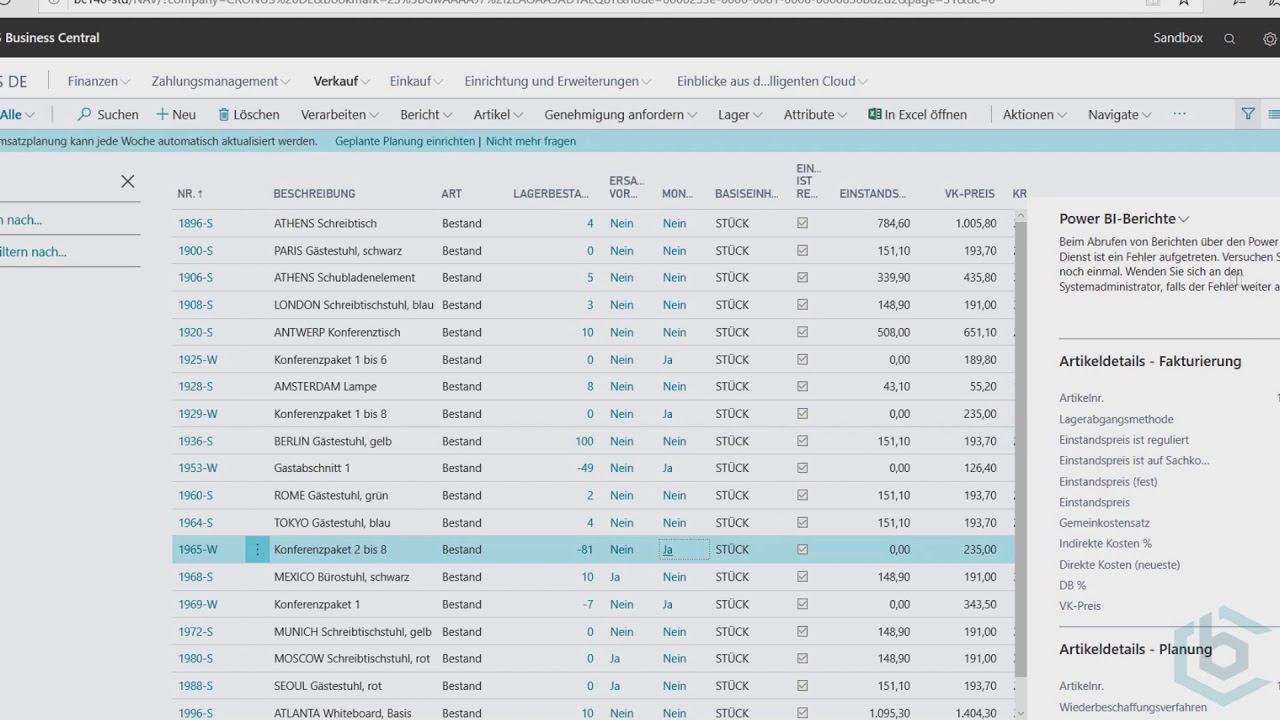This screenshot has height=720, width=1280.
Task: Select TOKYO Gästestuhl, blau description
Action: point(332,522)
